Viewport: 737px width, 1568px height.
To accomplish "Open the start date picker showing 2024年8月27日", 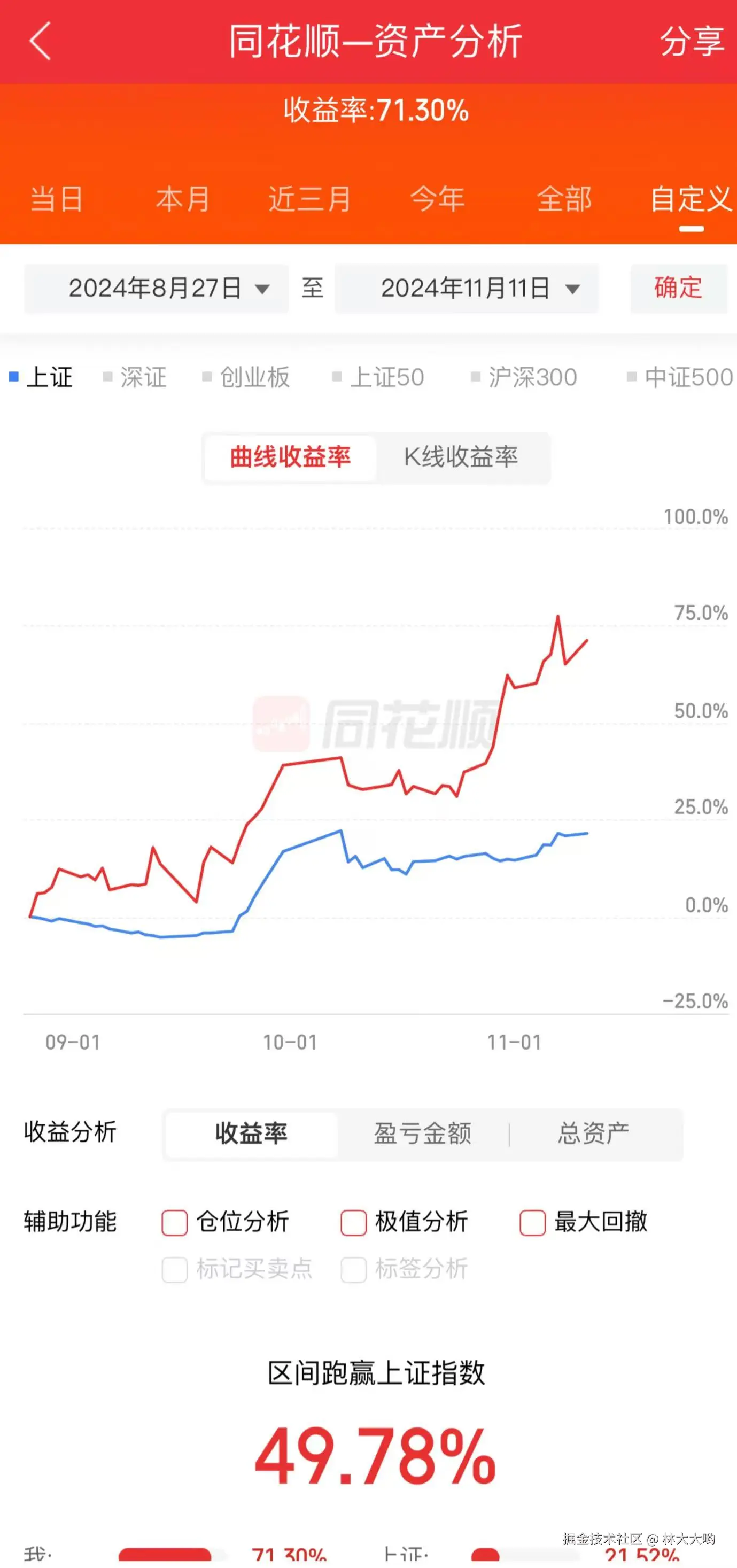I will (156, 289).
